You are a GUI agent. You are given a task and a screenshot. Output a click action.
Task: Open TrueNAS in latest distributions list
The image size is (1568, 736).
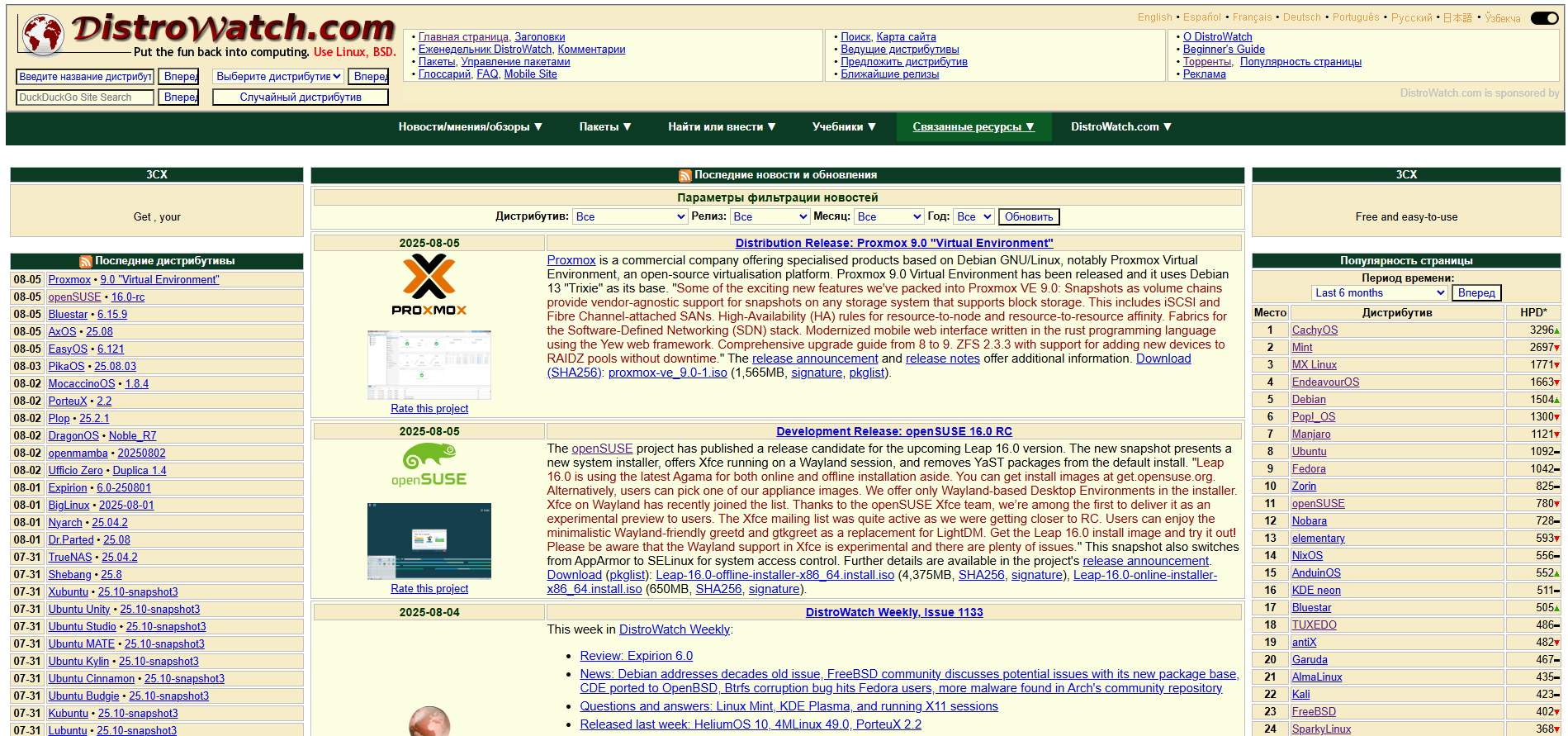coord(70,557)
